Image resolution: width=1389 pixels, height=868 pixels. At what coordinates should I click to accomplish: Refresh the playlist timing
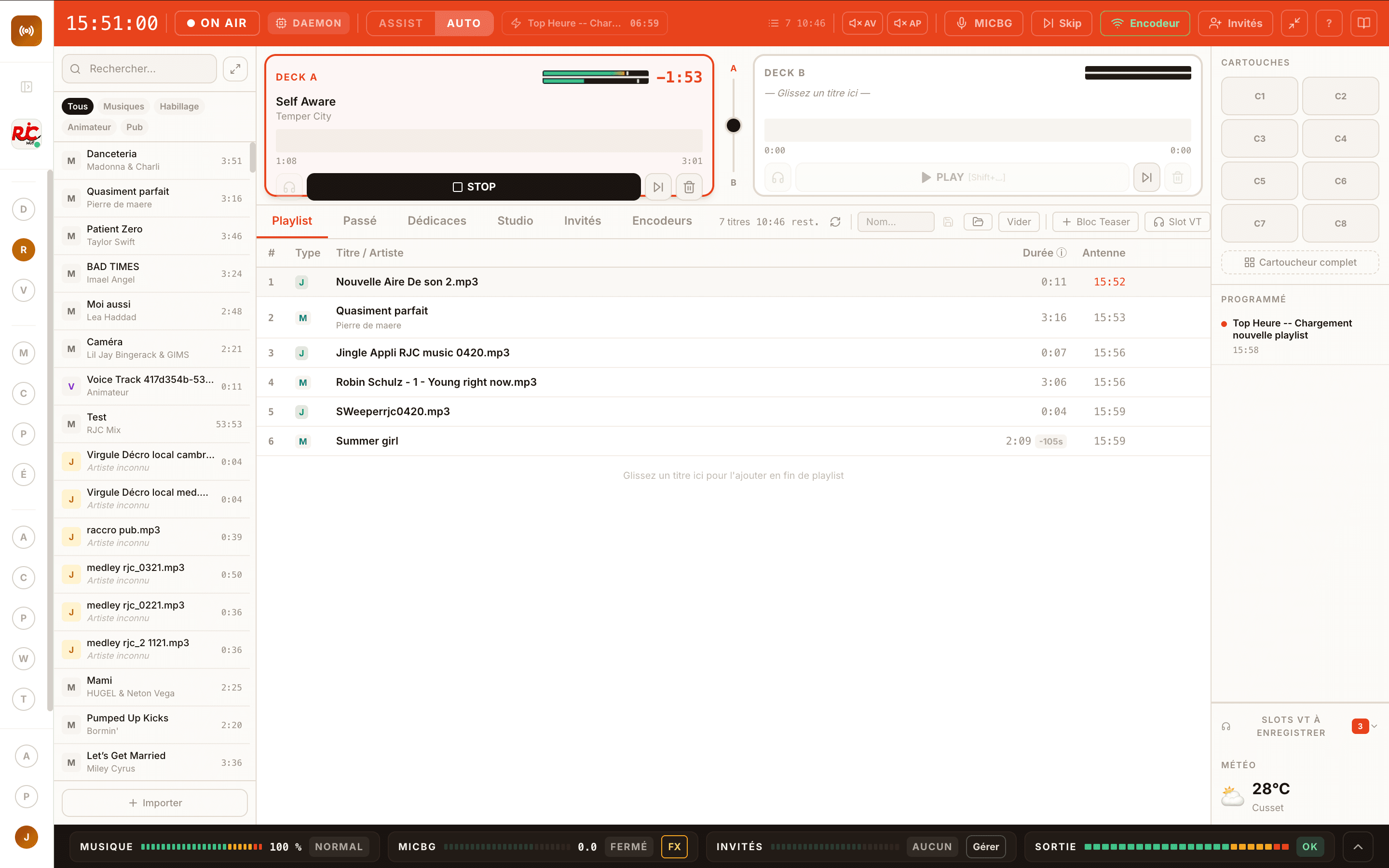[835, 222]
